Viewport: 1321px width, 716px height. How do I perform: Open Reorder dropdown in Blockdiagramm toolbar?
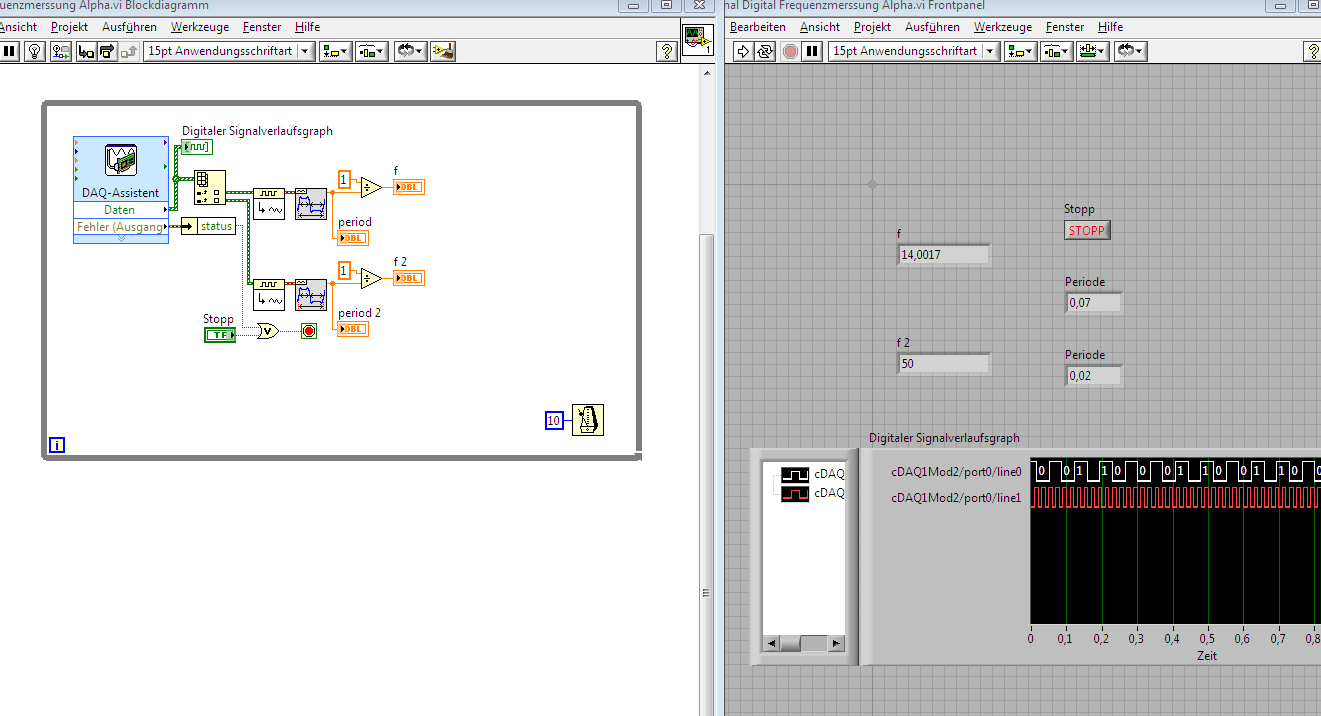[410, 51]
